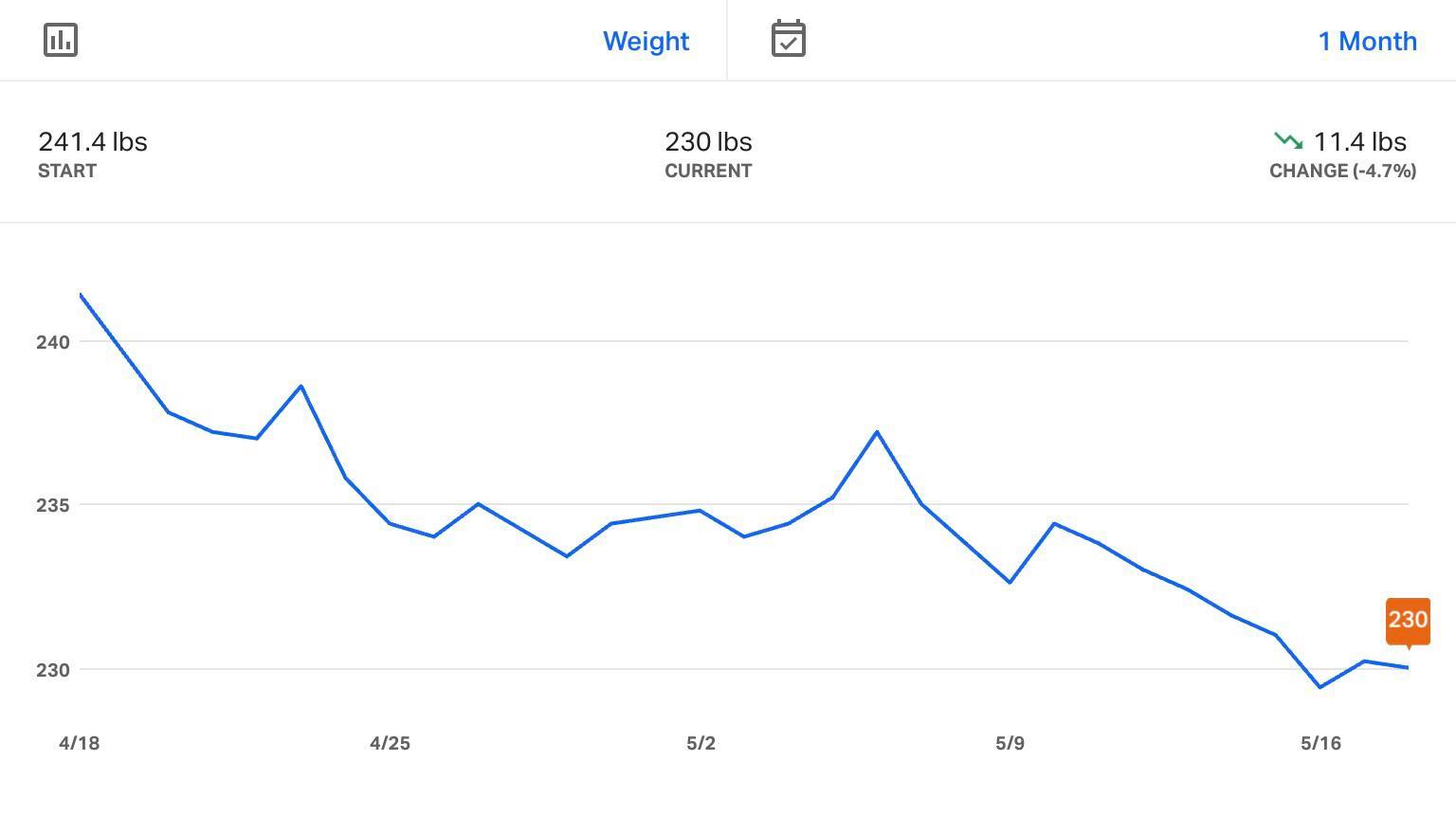The image size is (1456, 833).
Task: Select the lowest data point near 5/15
Action: [x=1321, y=685]
